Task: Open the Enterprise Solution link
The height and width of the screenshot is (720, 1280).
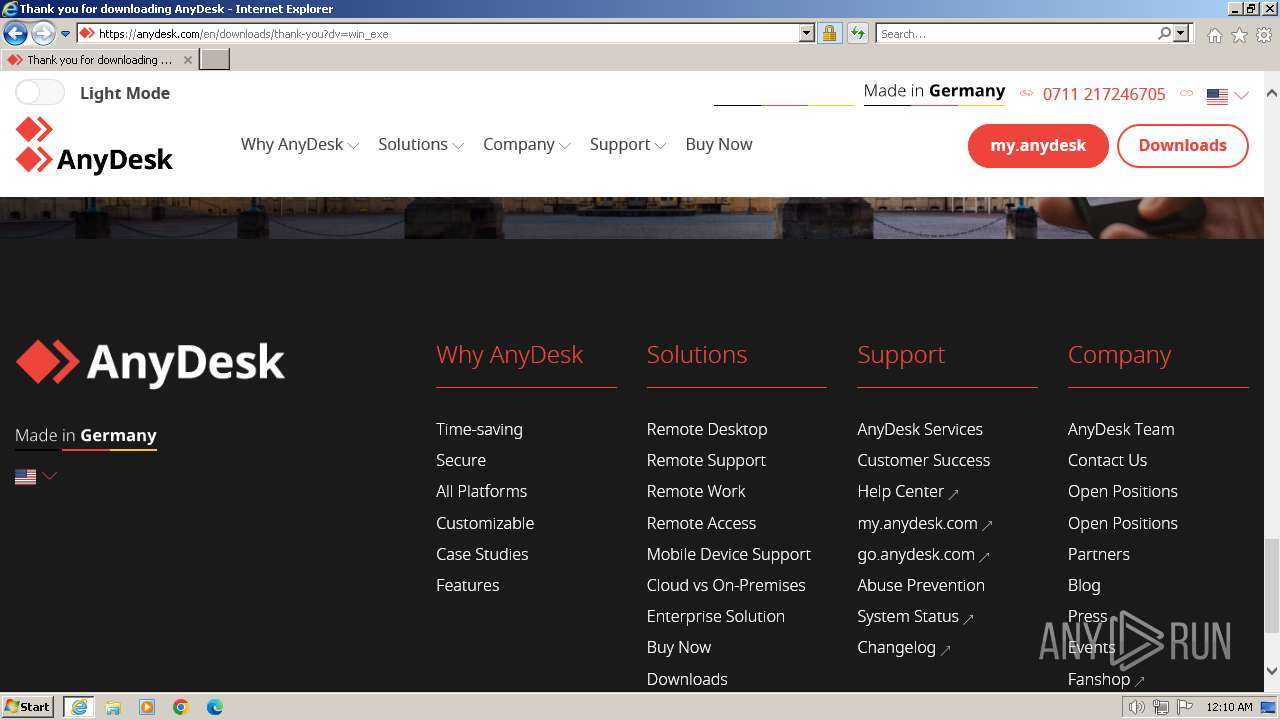Action: [716, 617]
